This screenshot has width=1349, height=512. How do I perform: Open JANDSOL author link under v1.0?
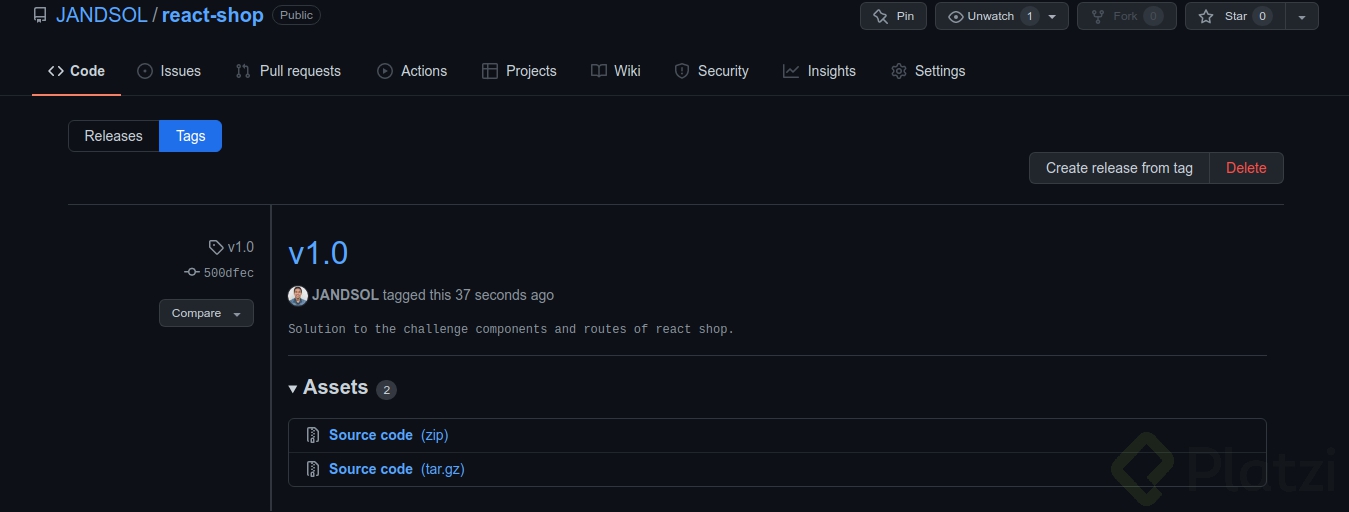[x=345, y=295]
